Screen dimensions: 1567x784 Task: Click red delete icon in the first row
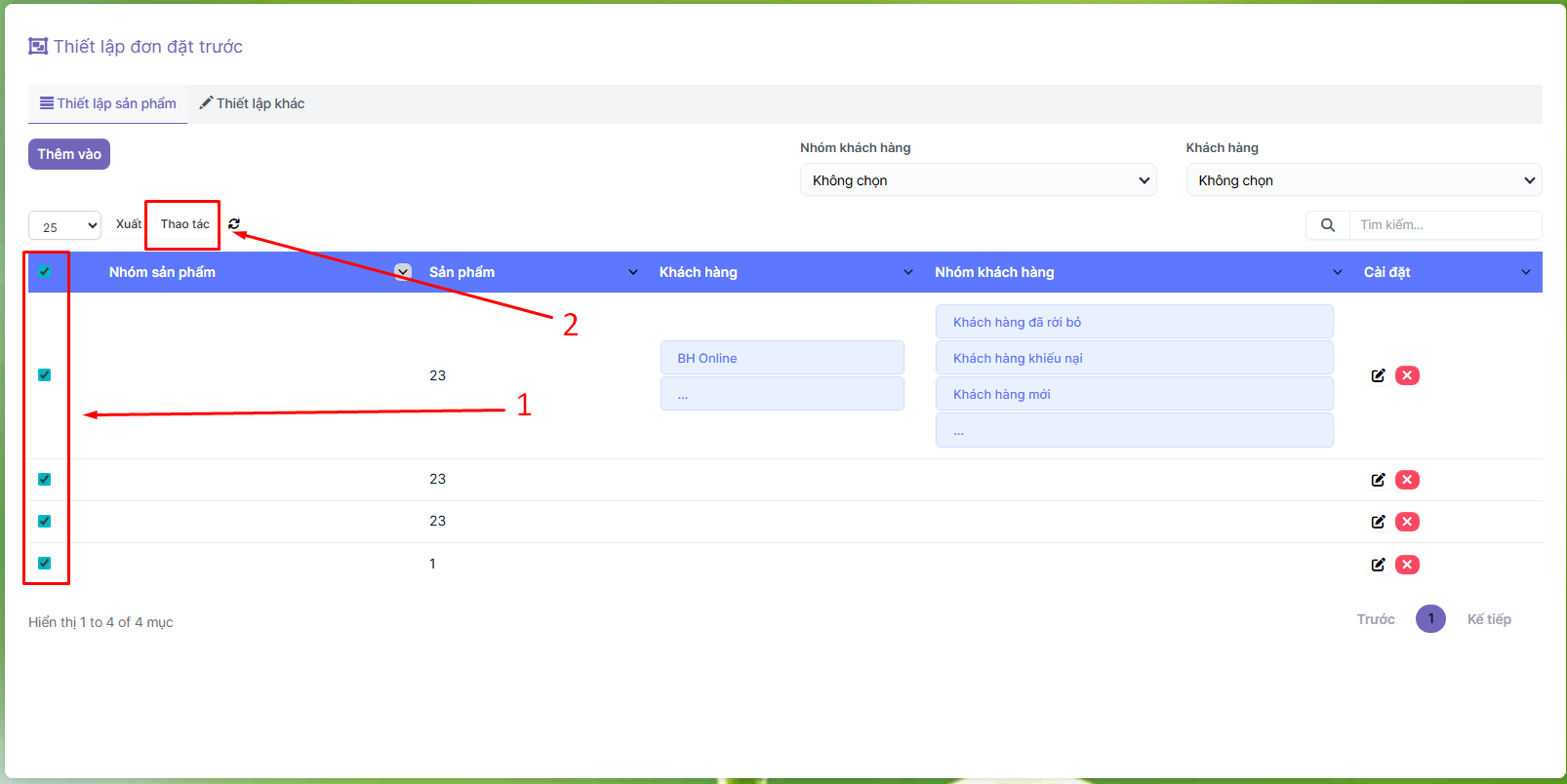[x=1407, y=375]
